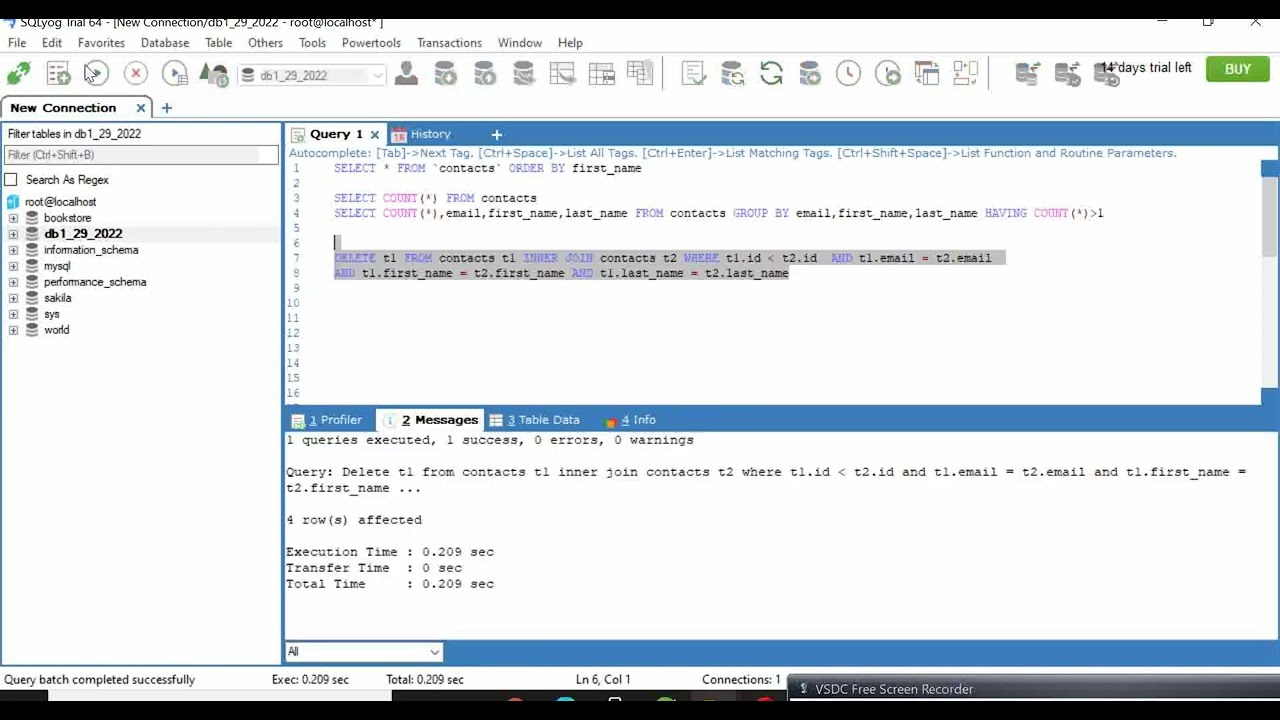Click the red stop query icon
1280x720 pixels.
[135, 74]
